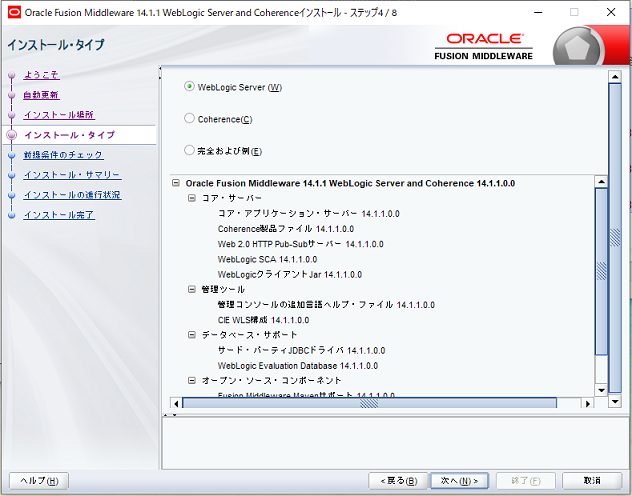Go to the インストール場所 step

(59, 115)
